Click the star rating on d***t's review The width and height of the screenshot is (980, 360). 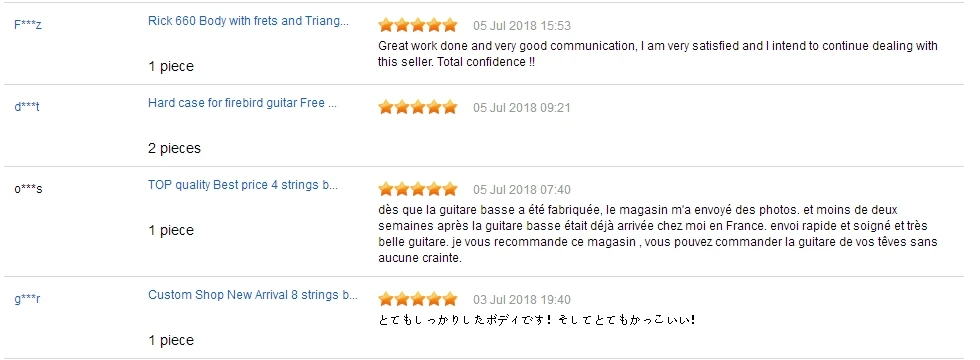point(418,108)
